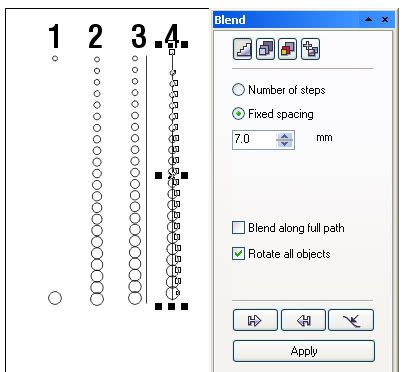
Task: Collapse the Blend docker with arrow
Action: click(368, 19)
